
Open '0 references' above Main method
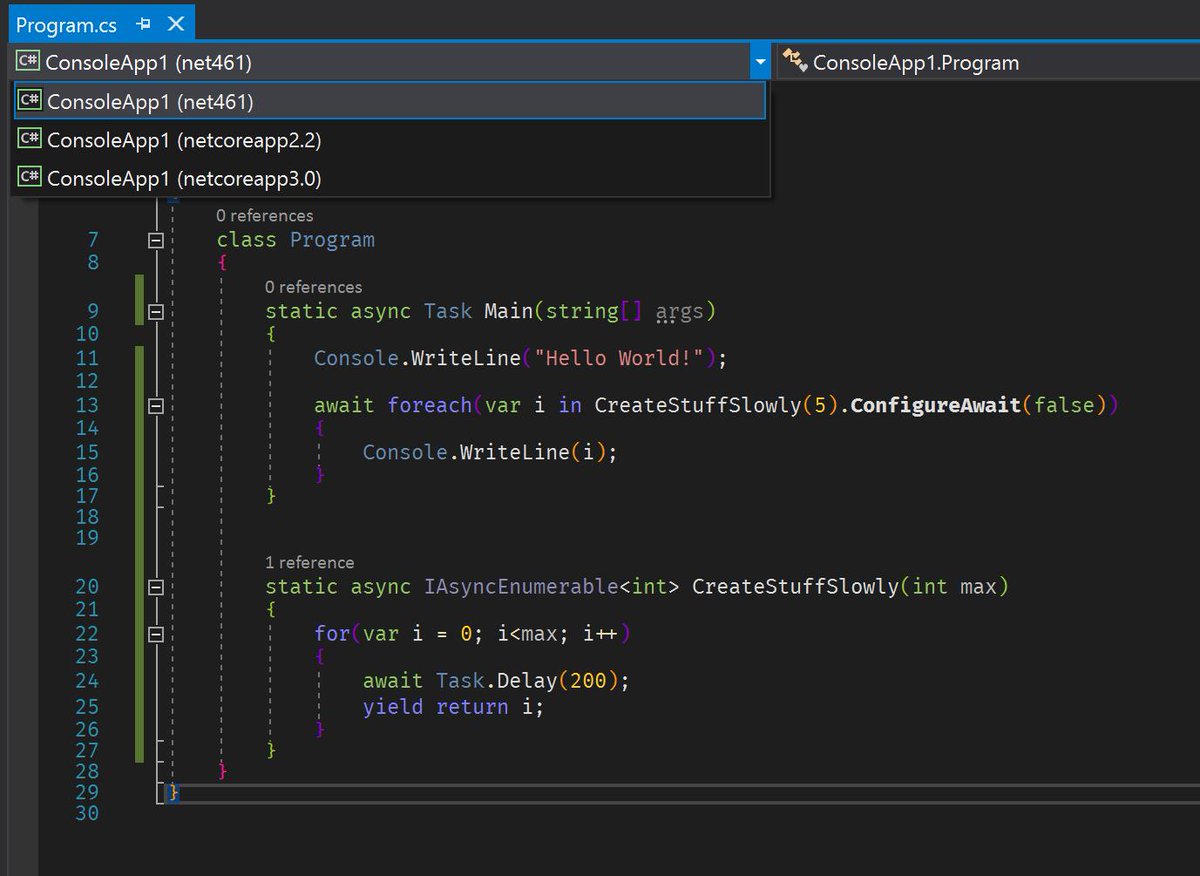click(x=313, y=287)
